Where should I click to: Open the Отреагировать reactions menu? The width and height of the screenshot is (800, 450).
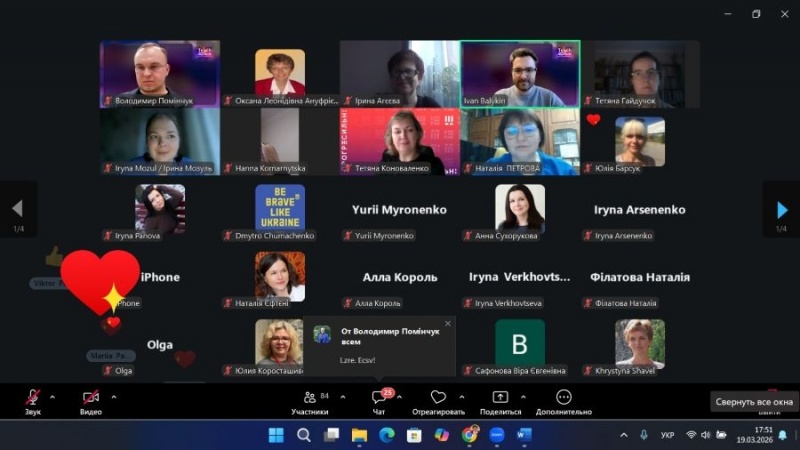point(438,399)
